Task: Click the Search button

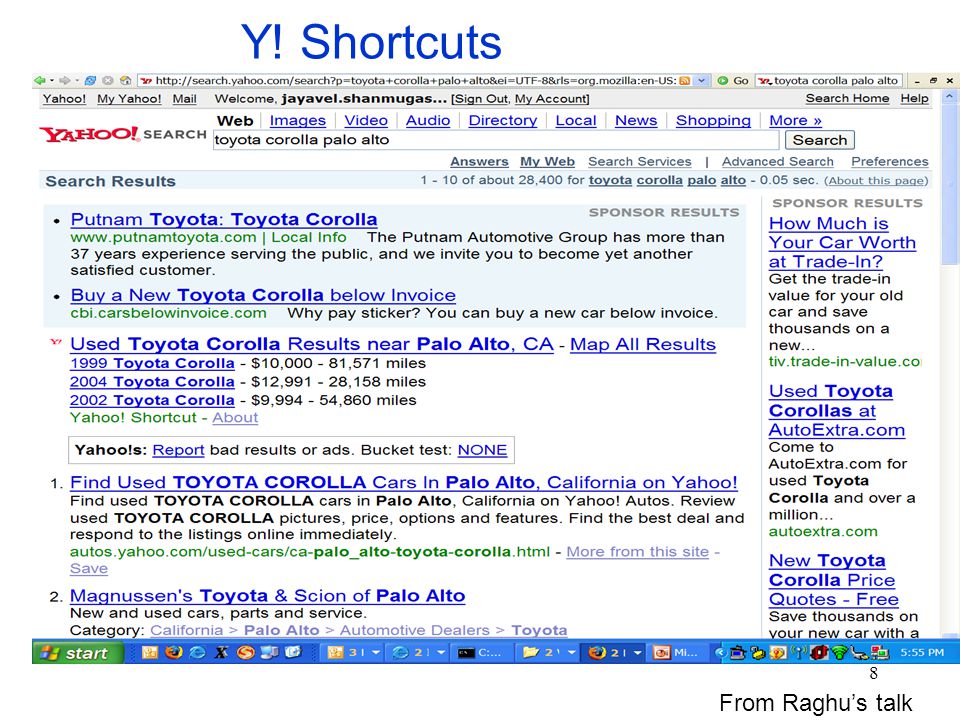Action: coord(820,140)
